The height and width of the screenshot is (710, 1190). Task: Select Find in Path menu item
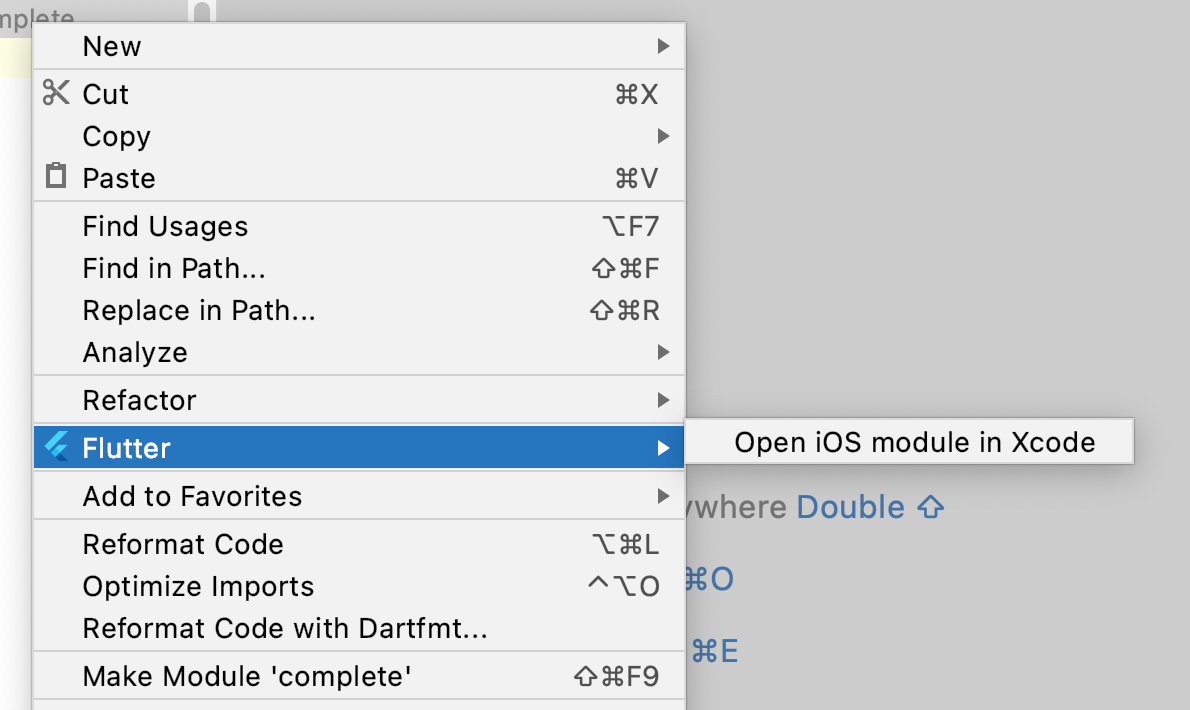359,268
